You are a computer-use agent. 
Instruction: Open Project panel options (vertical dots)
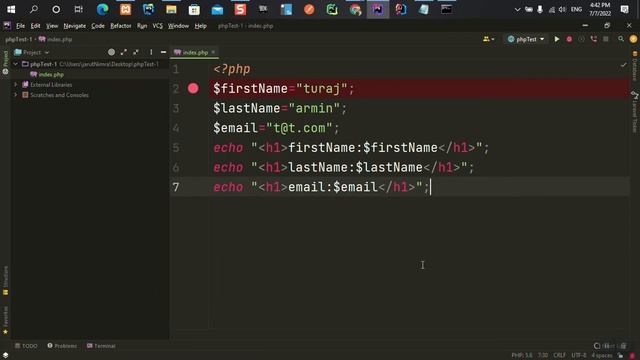click(151, 52)
